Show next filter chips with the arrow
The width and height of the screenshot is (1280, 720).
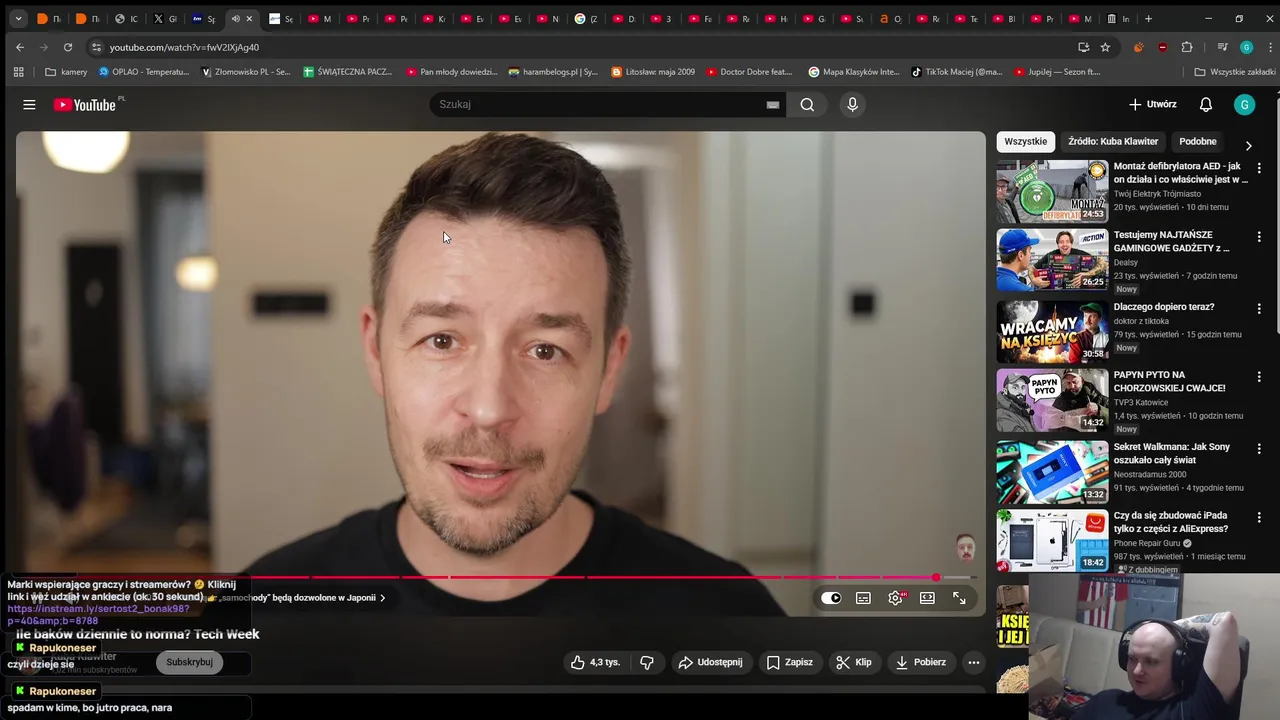tap(1248, 145)
